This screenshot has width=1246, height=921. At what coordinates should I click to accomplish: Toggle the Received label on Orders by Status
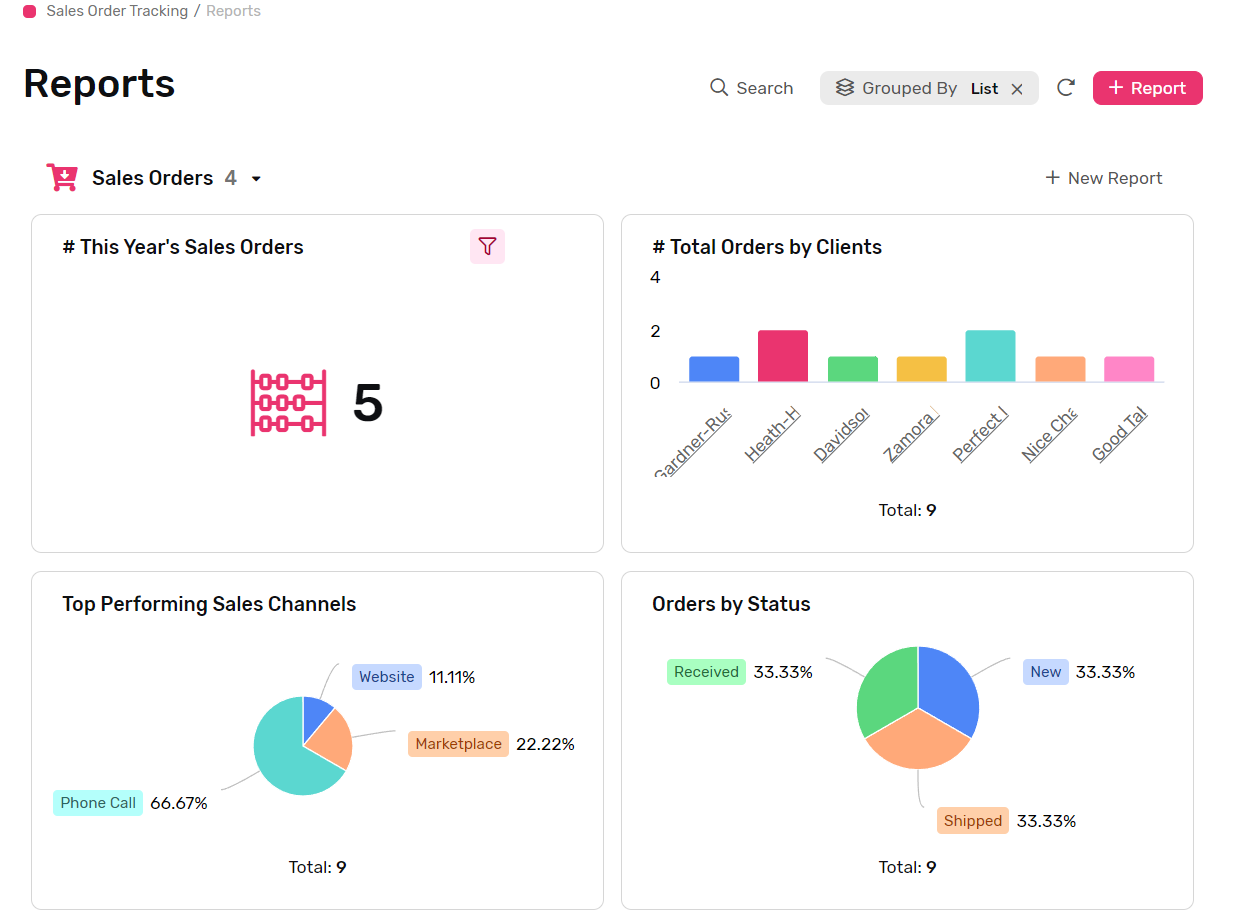point(706,671)
